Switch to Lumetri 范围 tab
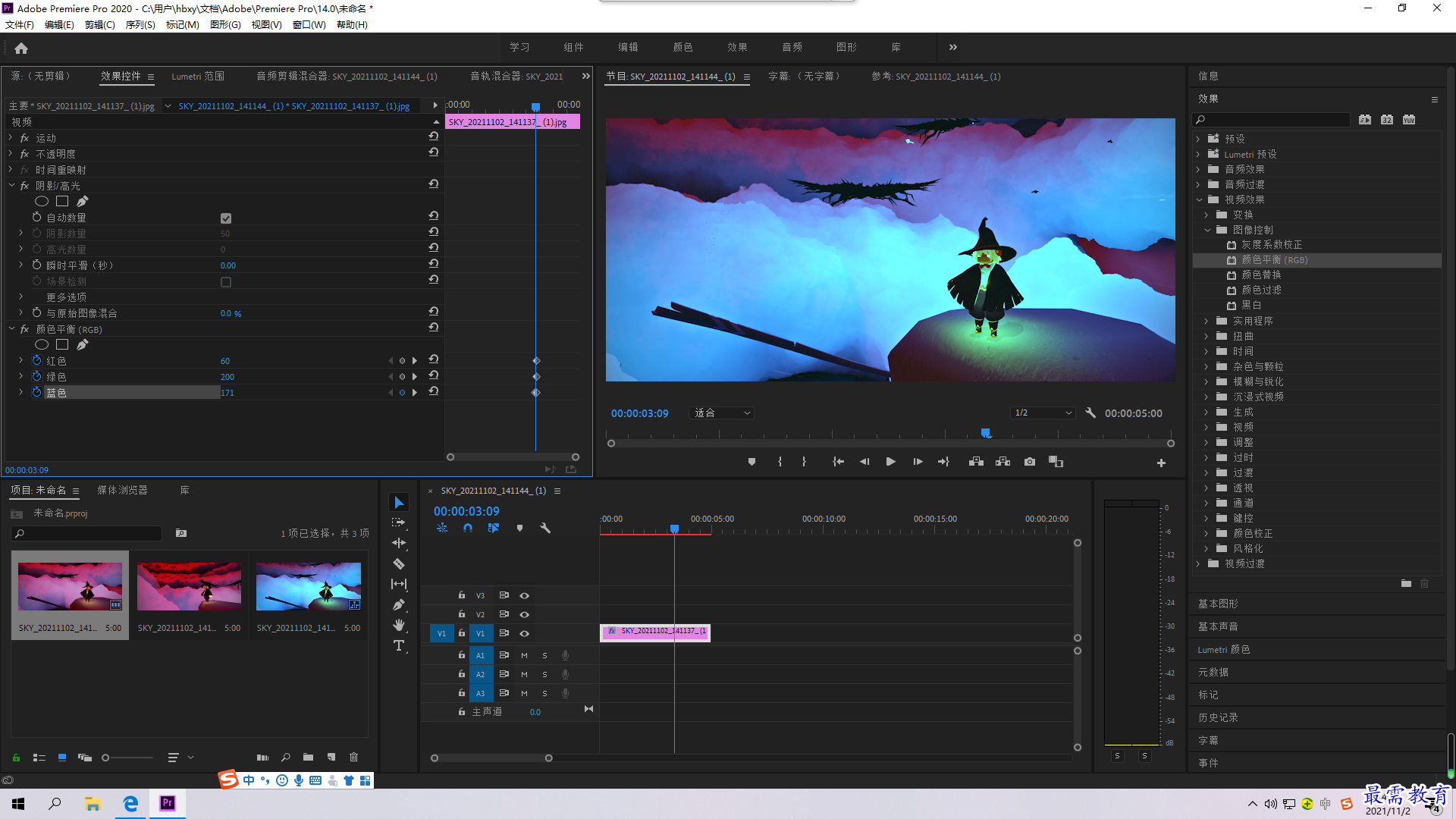The height and width of the screenshot is (819, 1456). [198, 77]
